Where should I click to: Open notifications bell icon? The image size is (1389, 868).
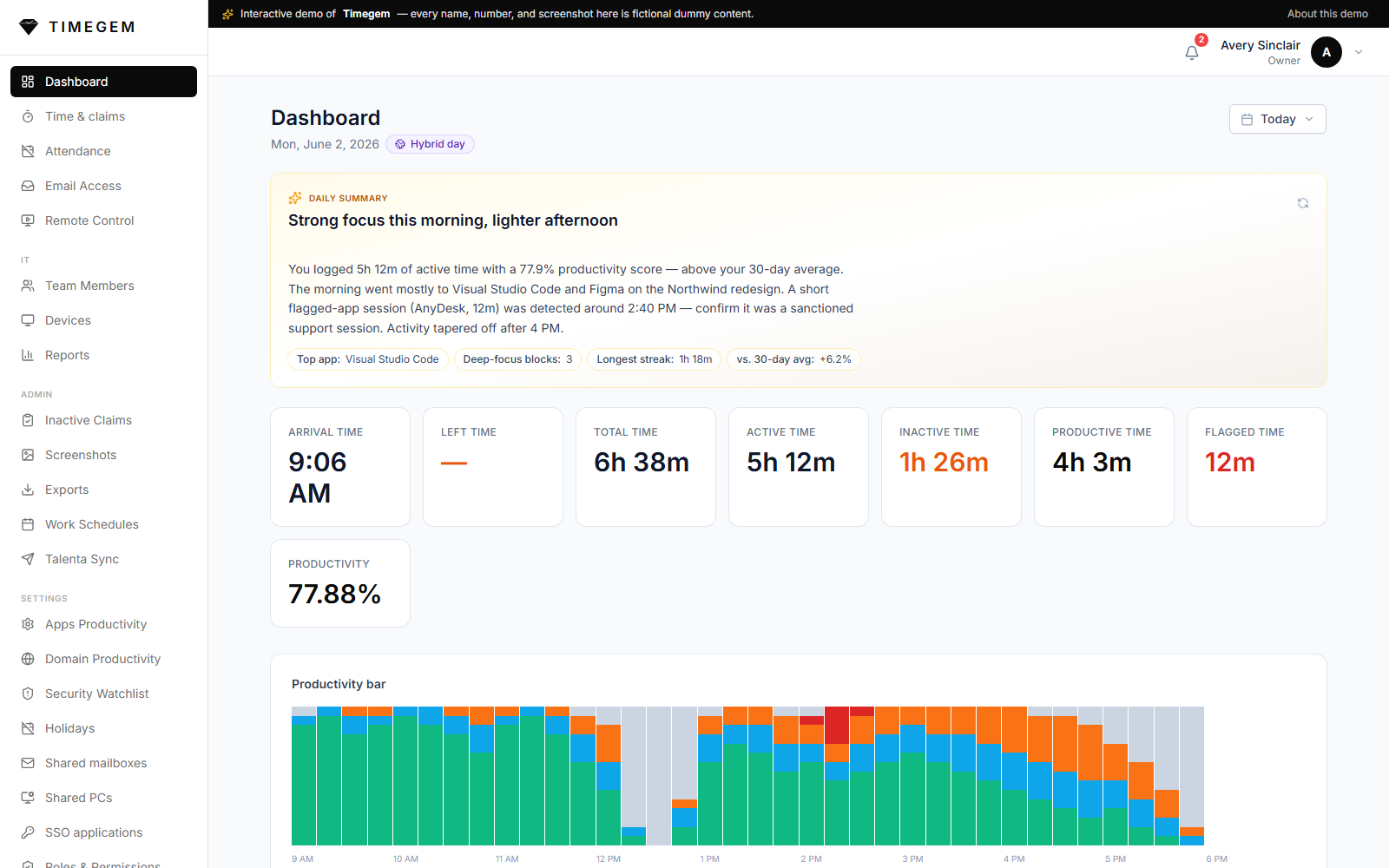pyautogui.click(x=1192, y=53)
